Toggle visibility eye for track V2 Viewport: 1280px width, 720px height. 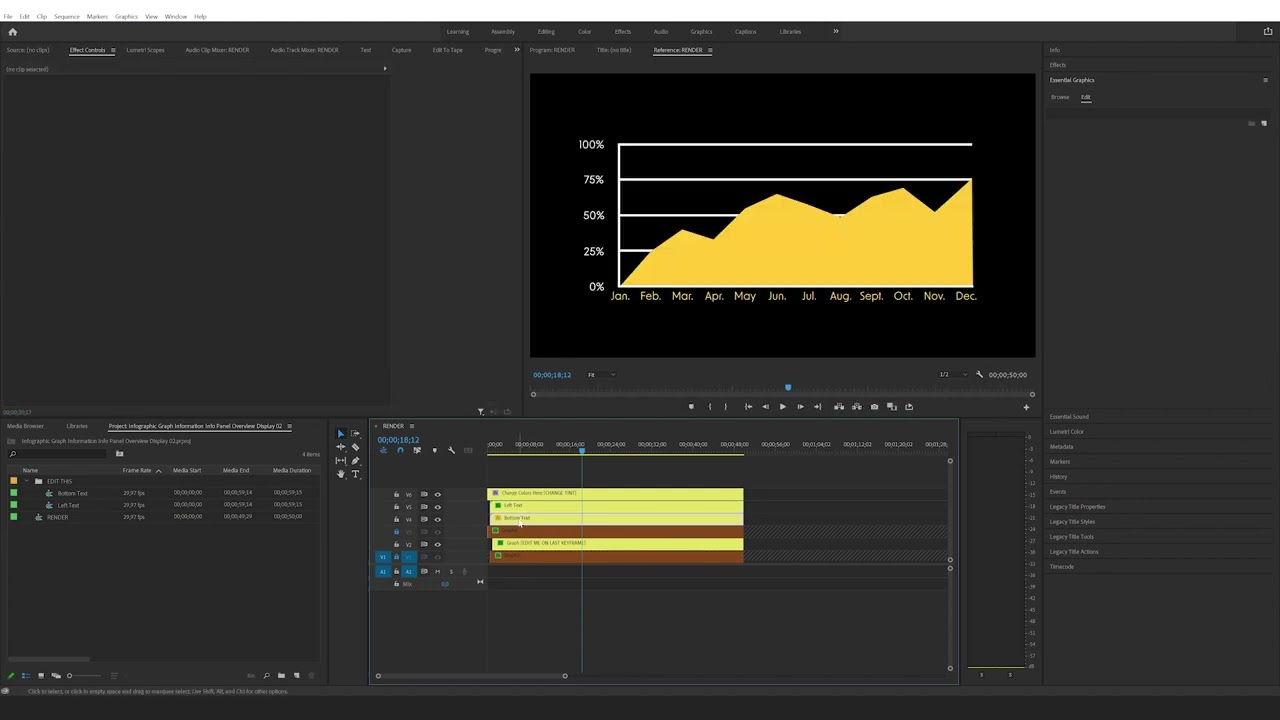[437, 544]
